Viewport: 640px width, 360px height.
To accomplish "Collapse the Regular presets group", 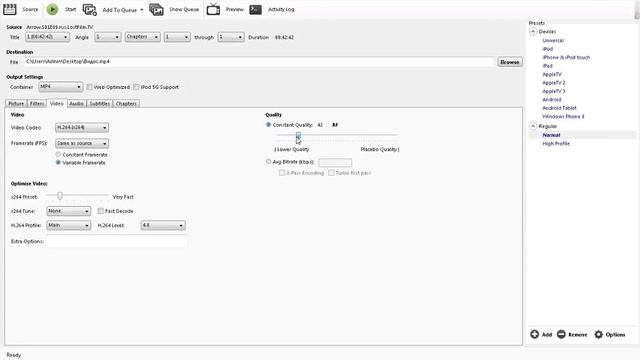I will coord(533,126).
